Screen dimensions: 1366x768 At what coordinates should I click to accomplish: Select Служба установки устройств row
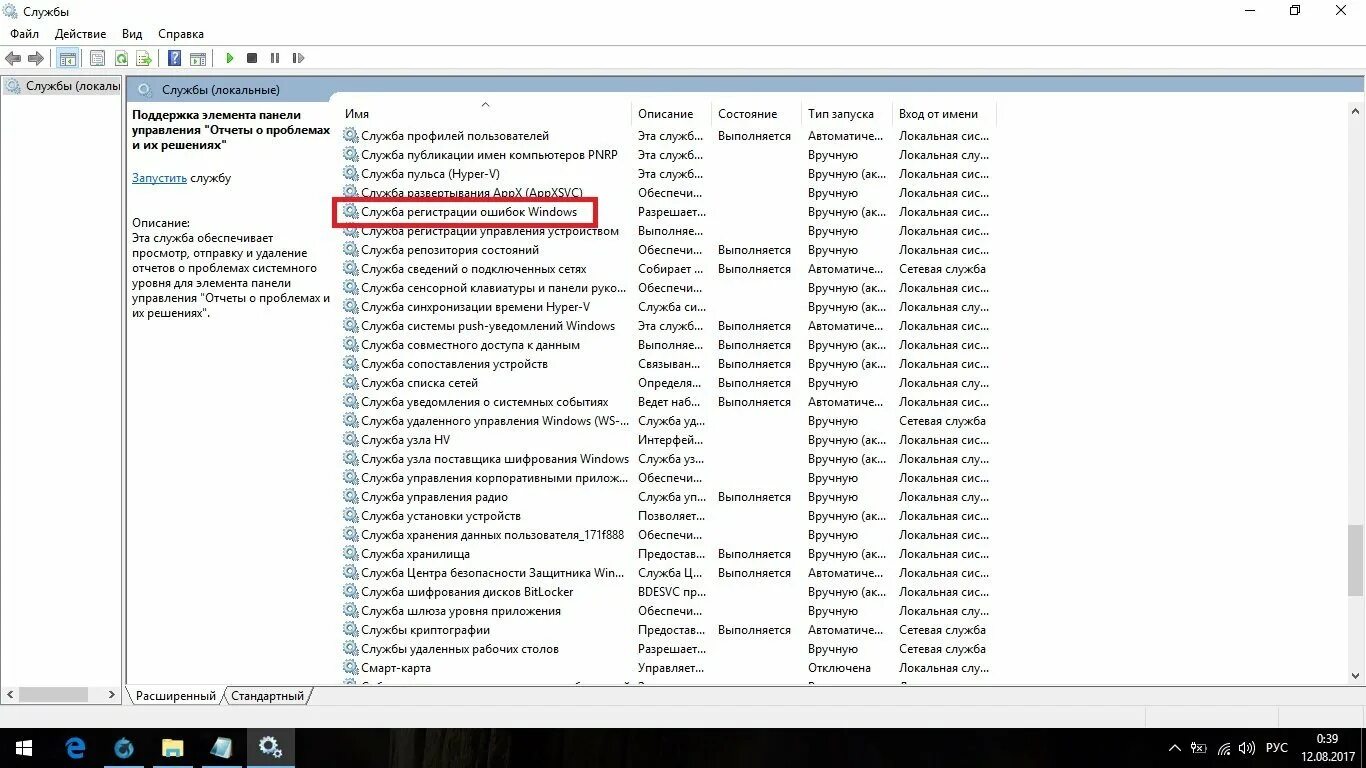tap(668, 516)
